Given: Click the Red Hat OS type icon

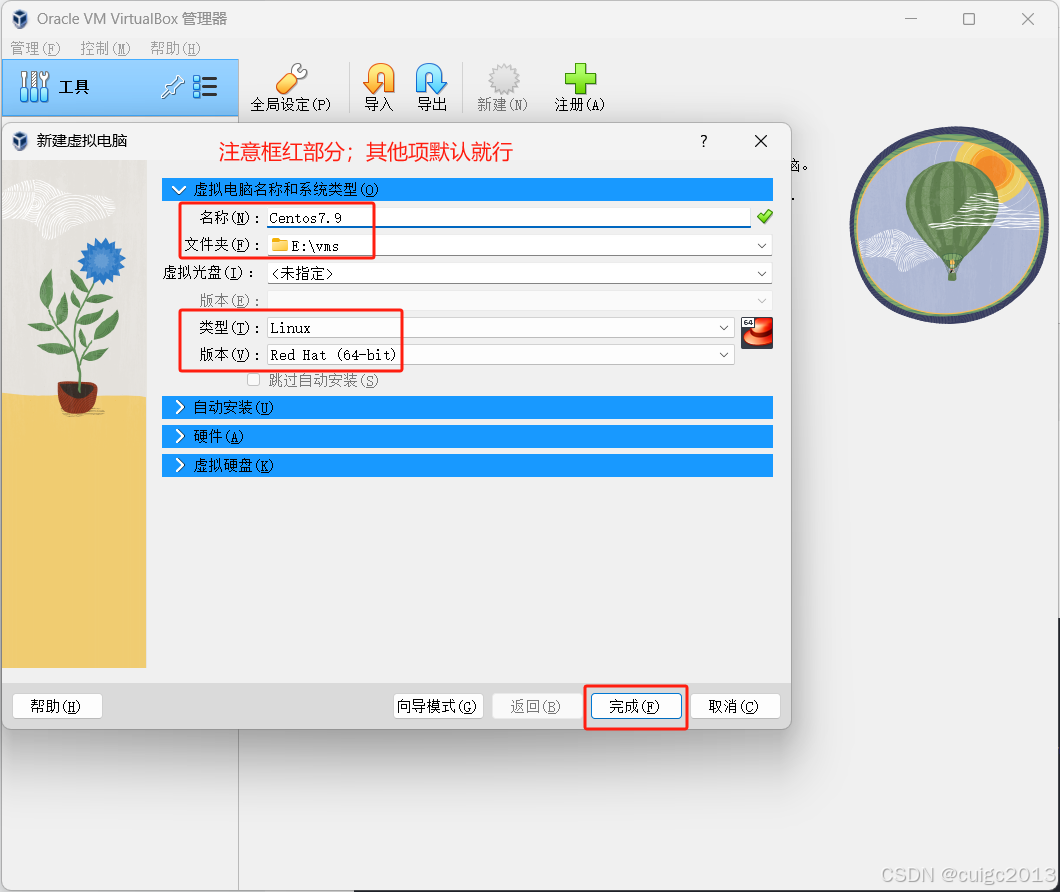Looking at the screenshot, I should (x=756, y=333).
